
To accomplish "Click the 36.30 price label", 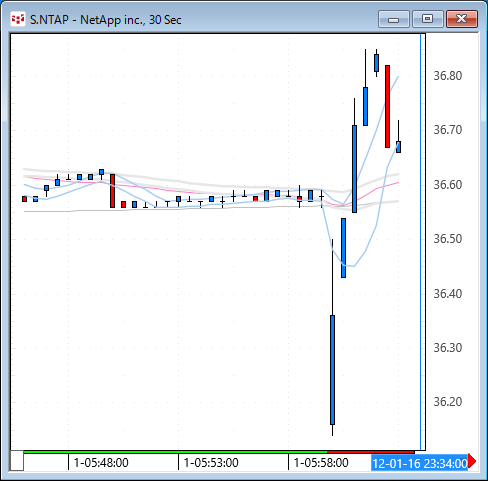I will (448, 348).
